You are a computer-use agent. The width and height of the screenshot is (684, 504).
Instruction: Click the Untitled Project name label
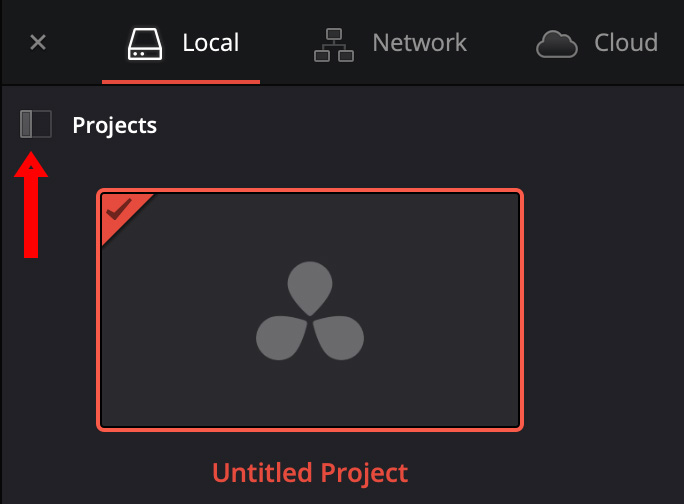(310, 473)
